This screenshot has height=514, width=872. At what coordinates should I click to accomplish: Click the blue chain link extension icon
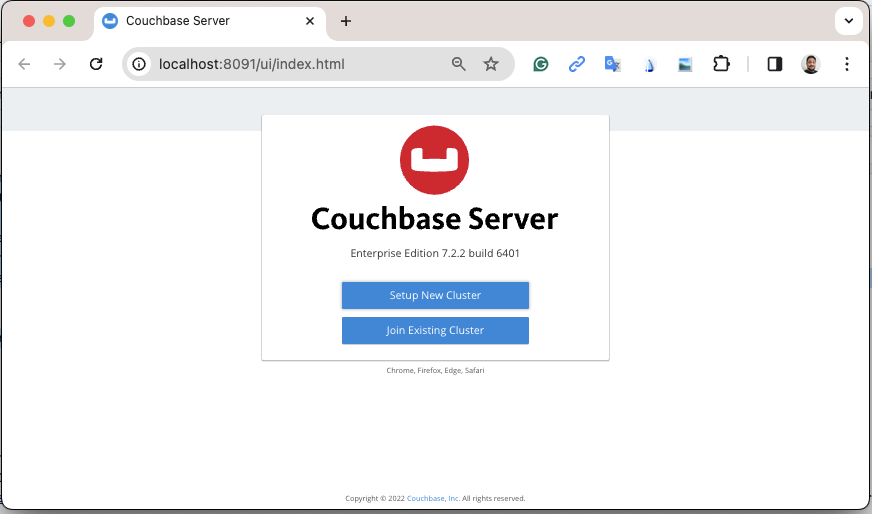(577, 65)
